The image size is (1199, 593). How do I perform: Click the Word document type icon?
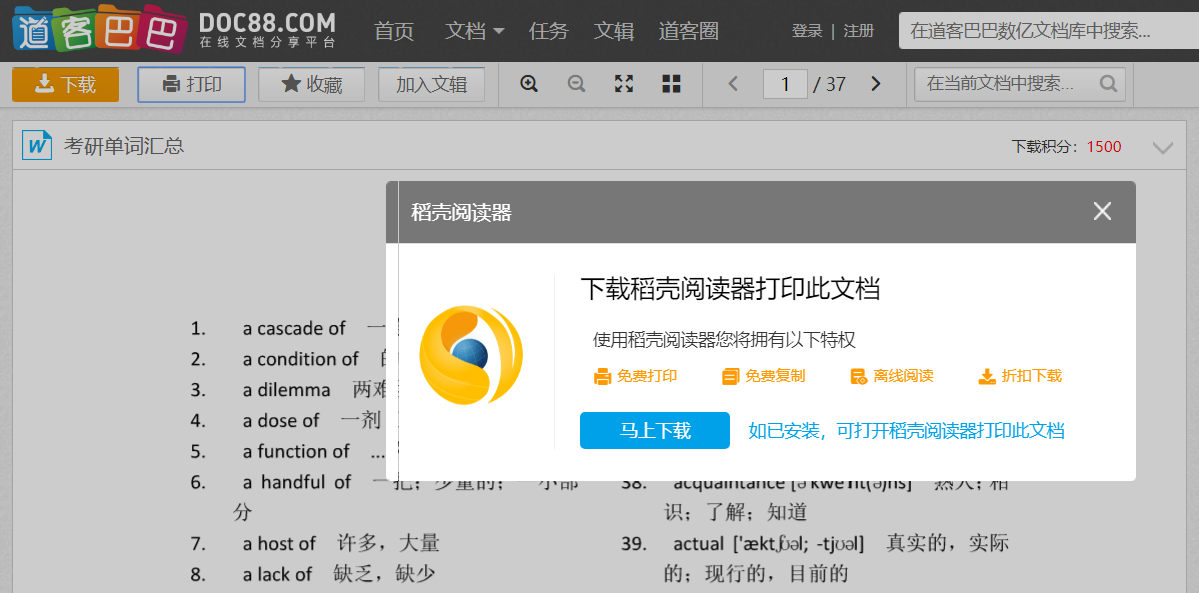tap(37, 145)
